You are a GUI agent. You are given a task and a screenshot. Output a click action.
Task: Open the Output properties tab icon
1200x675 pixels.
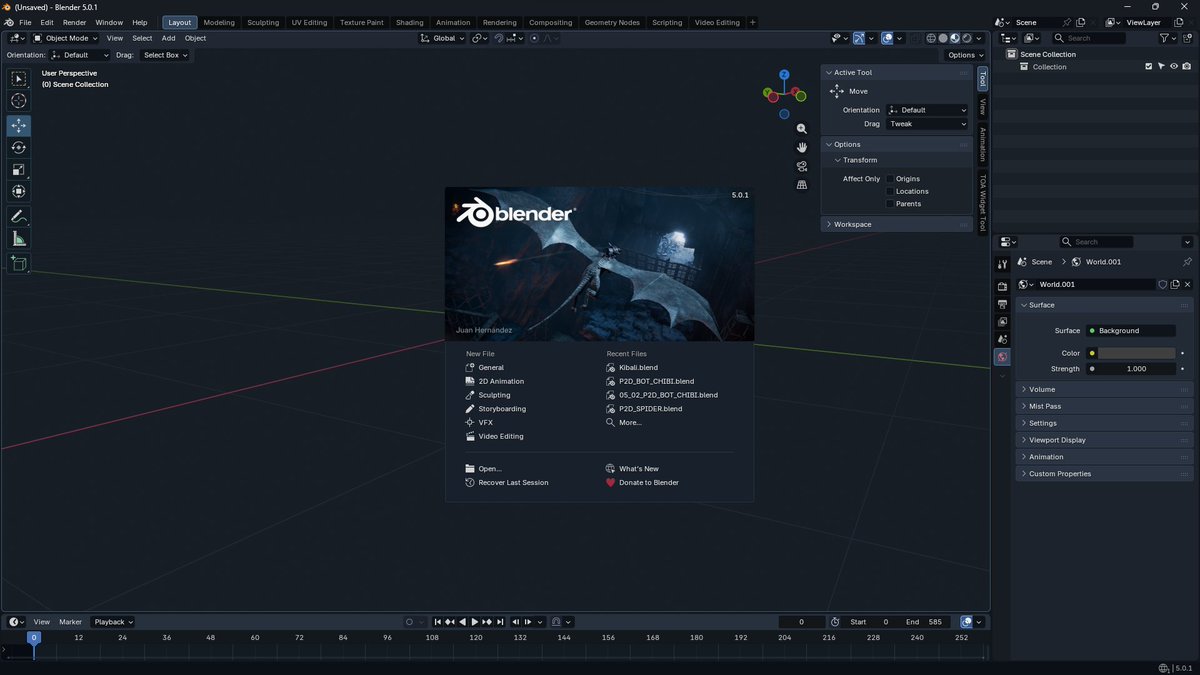[1003, 304]
